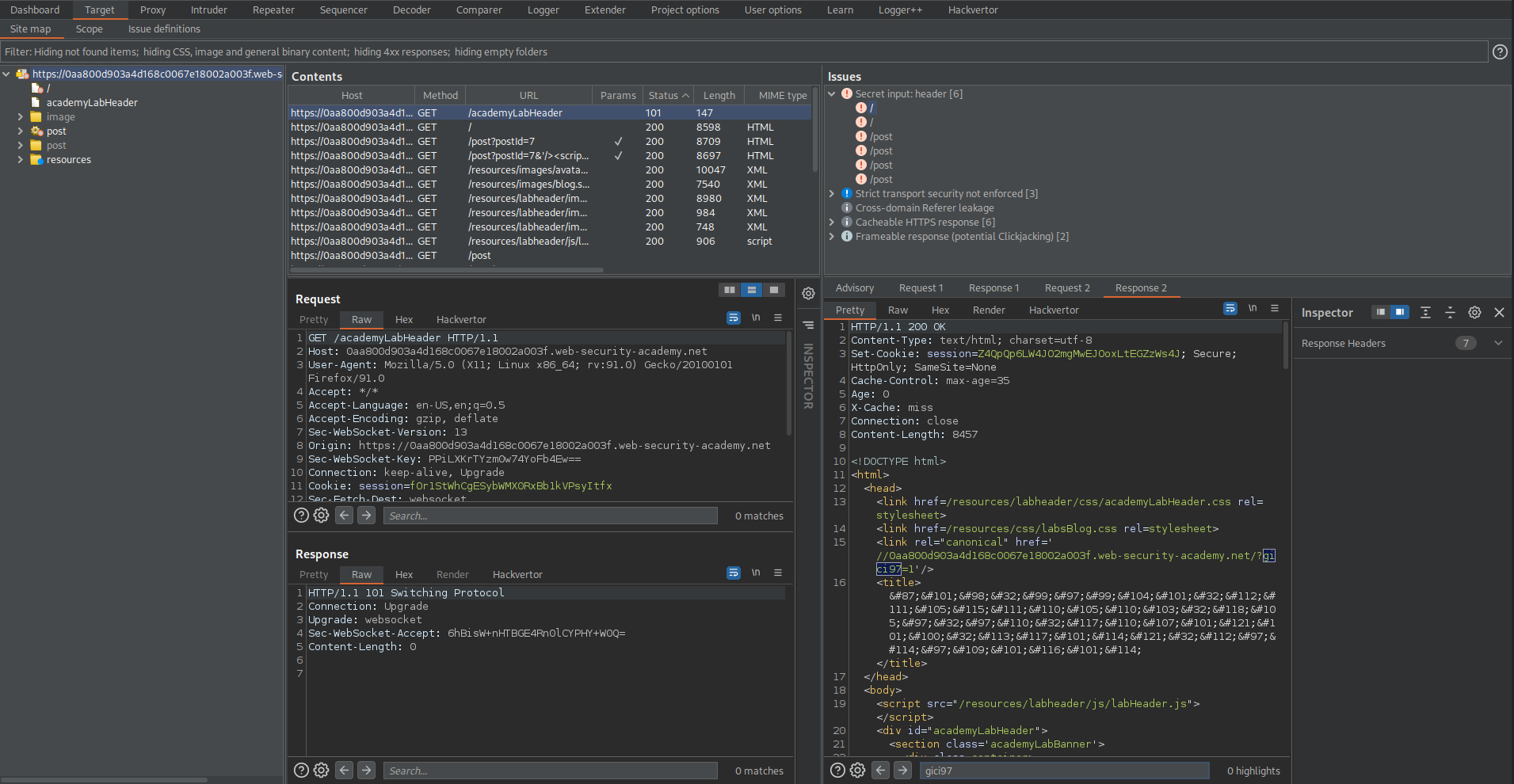This screenshot has height=784, width=1514.
Task: Go to next match in Request search
Action: click(366, 516)
